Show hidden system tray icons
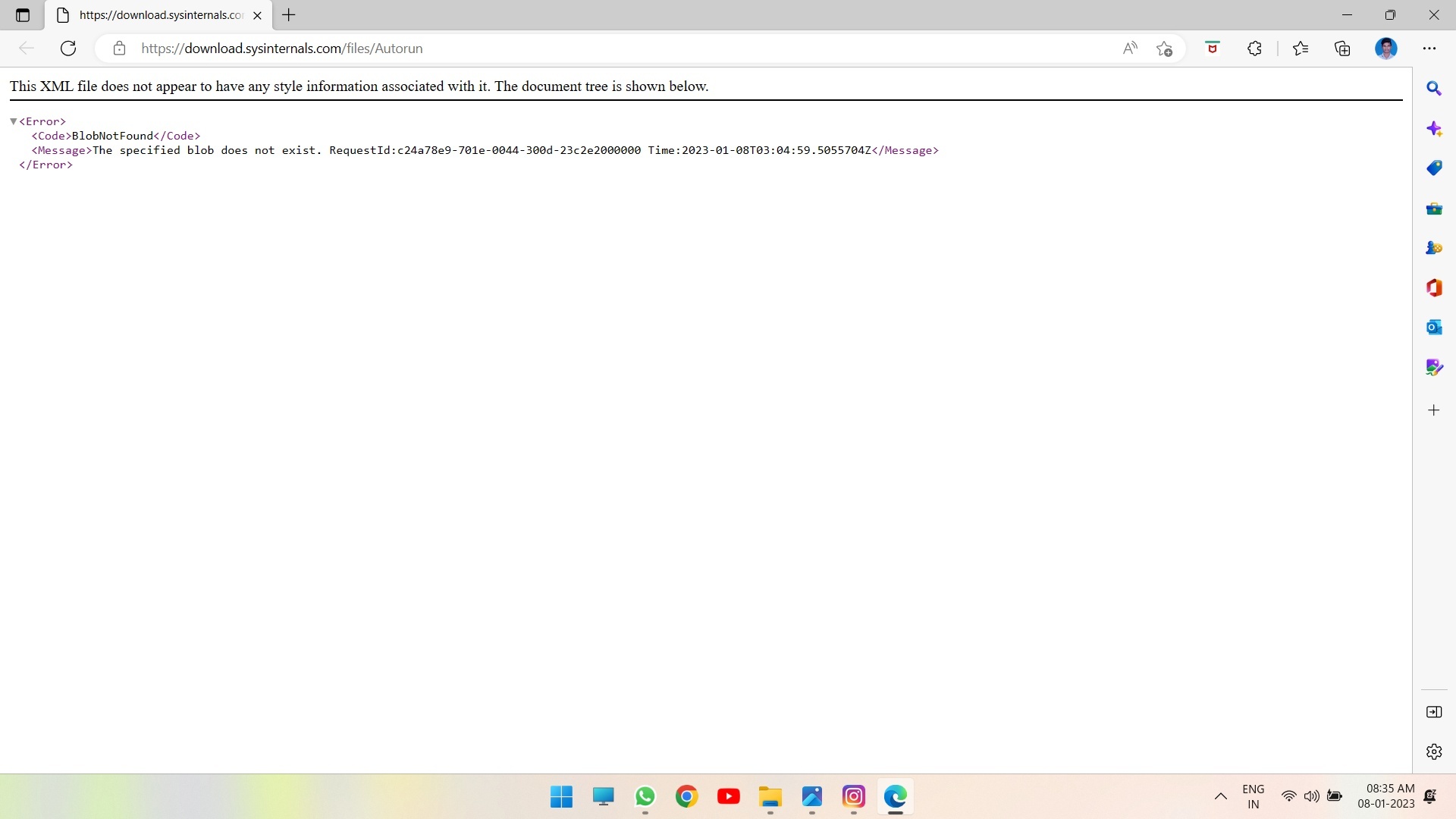Image resolution: width=1456 pixels, height=819 pixels. (x=1220, y=796)
